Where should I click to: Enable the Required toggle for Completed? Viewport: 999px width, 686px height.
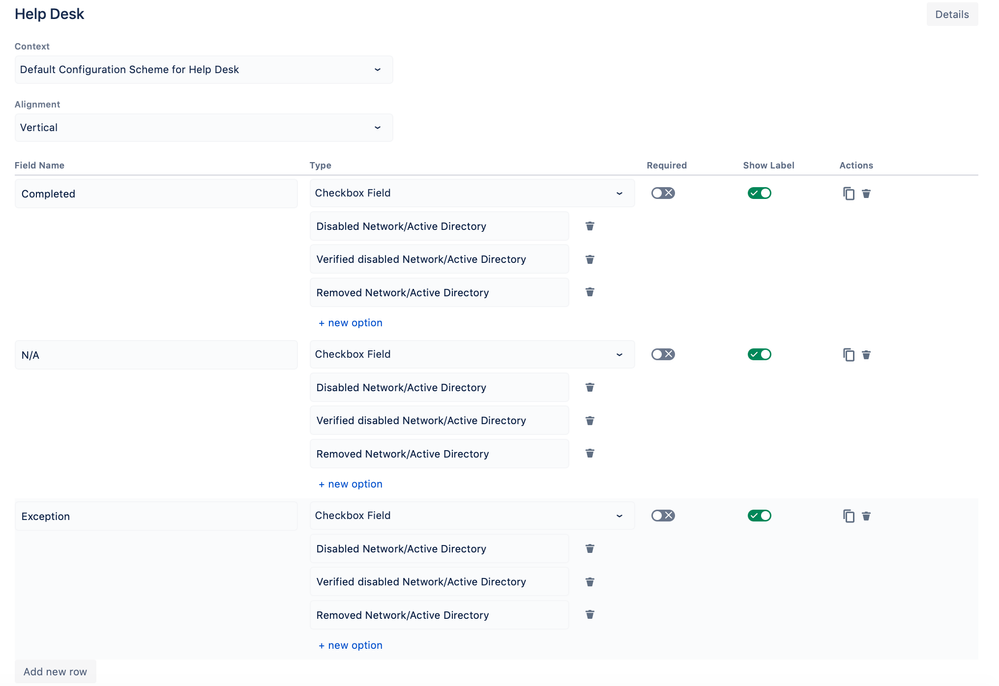(662, 192)
